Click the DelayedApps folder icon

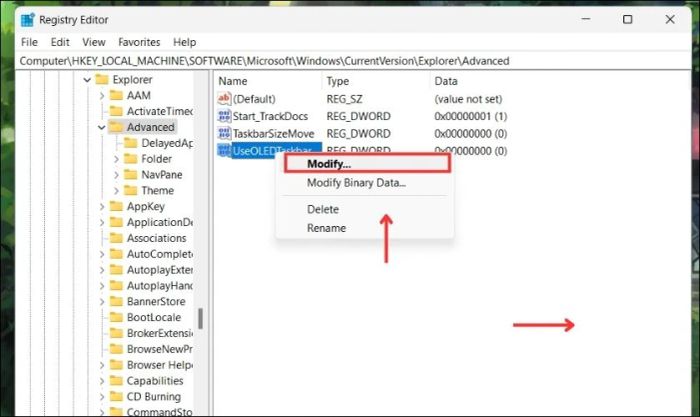tap(130, 143)
